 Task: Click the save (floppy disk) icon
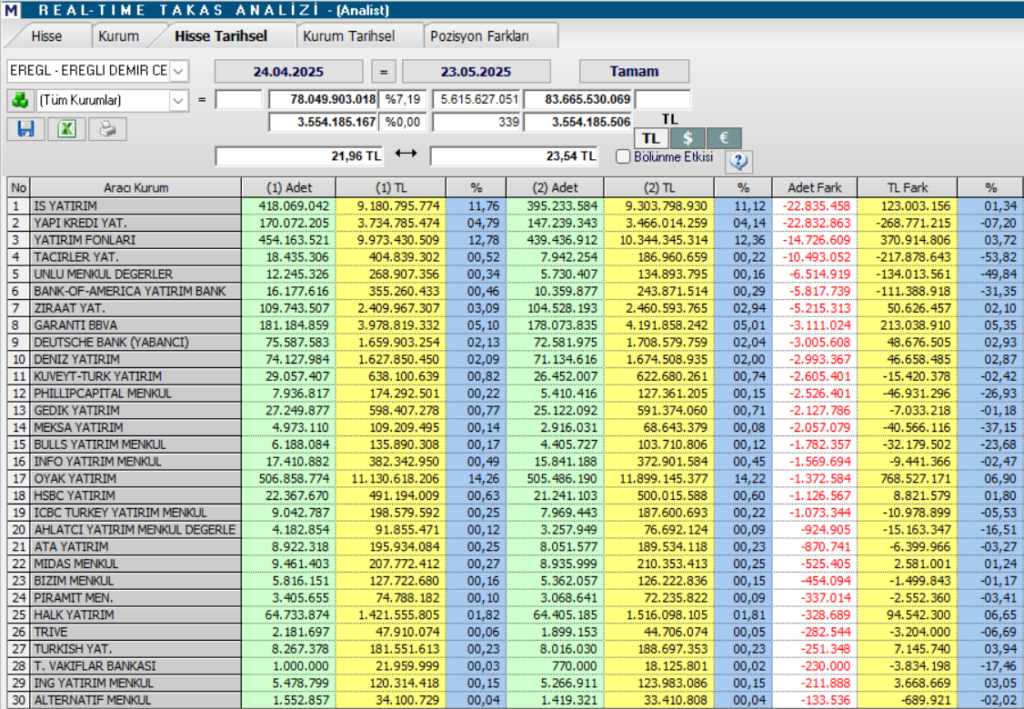[26, 128]
